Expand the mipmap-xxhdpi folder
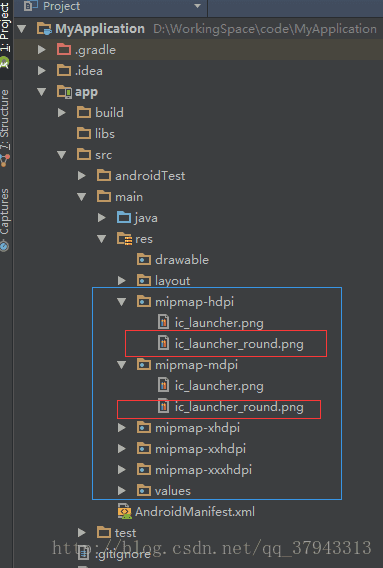 click(122, 449)
